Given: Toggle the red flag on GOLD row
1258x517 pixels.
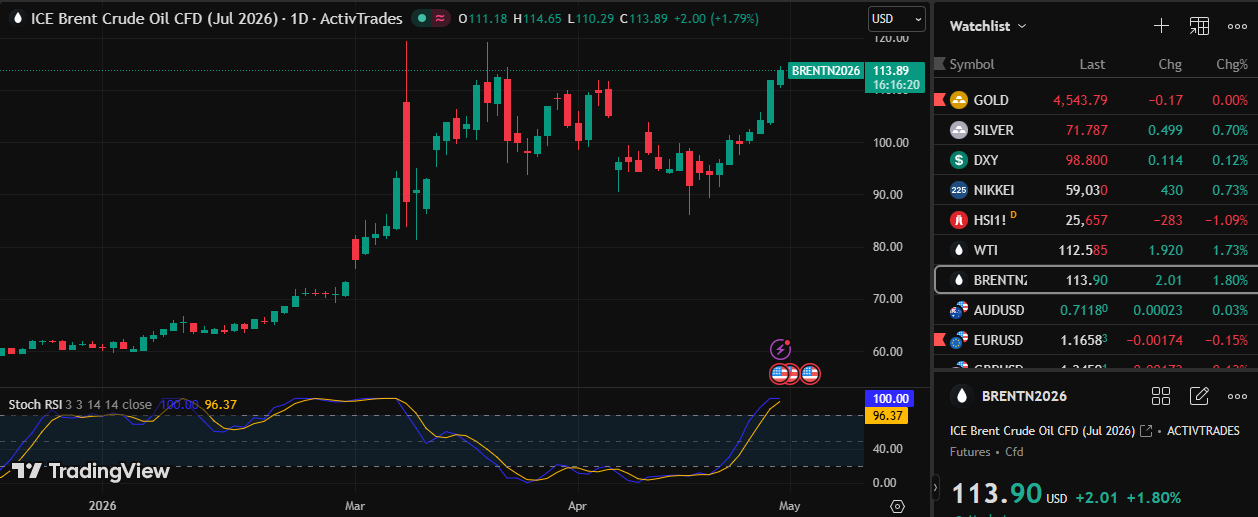Looking at the screenshot, I should point(939,100).
